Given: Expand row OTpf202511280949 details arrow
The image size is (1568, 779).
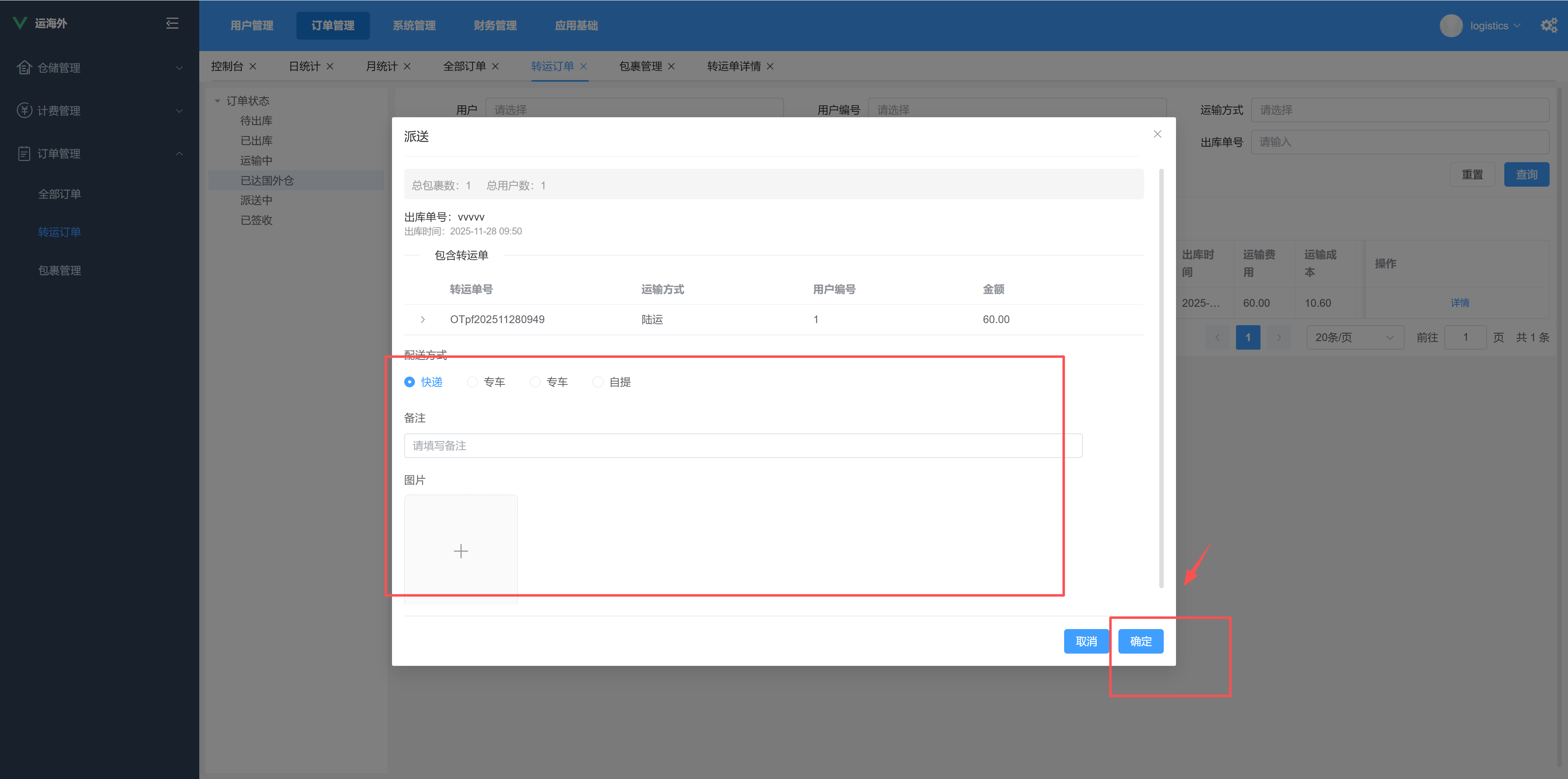Looking at the screenshot, I should click(423, 319).
